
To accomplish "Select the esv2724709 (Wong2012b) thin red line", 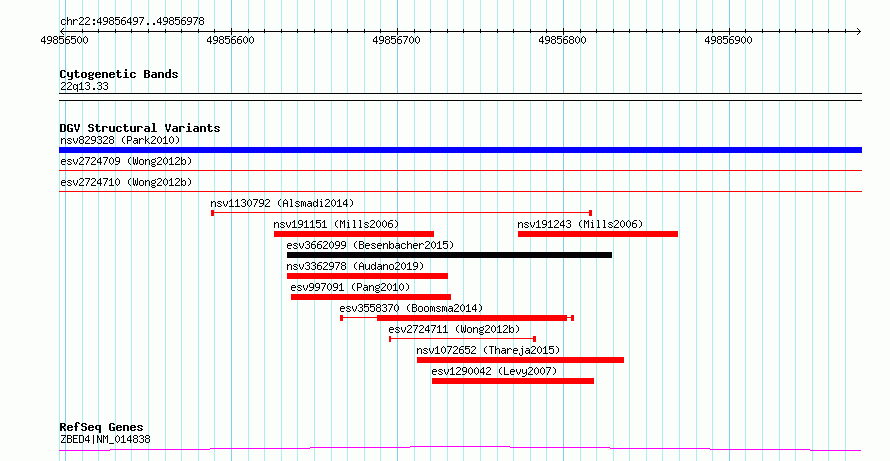I will point(460,170).
